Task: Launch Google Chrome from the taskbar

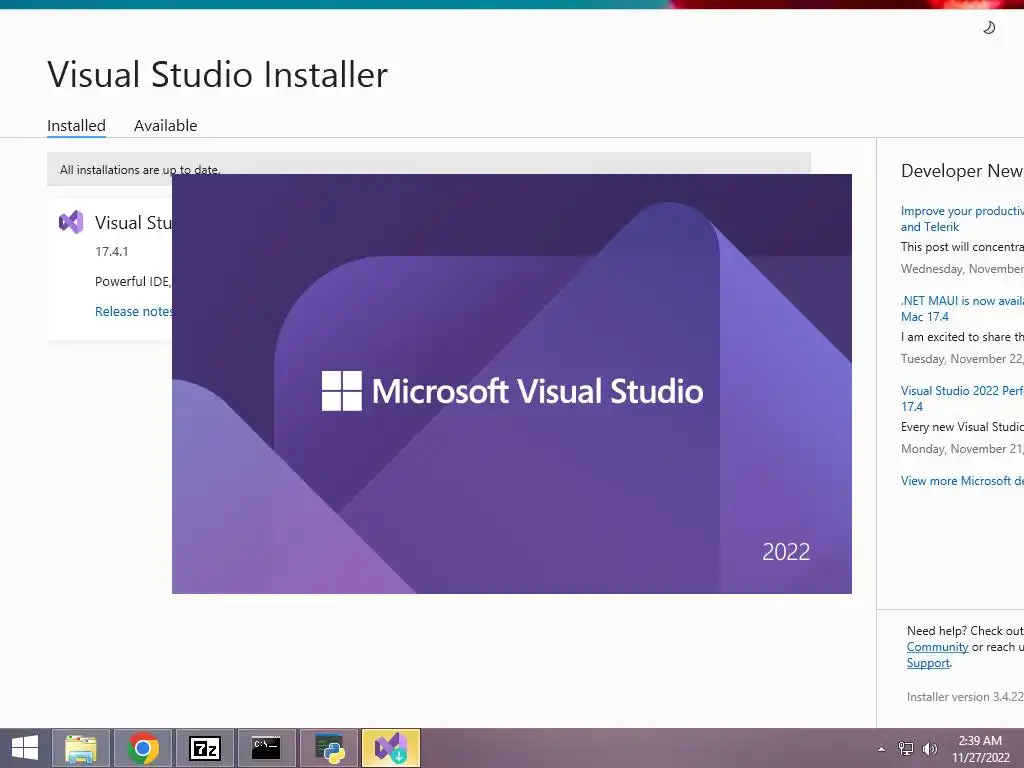Action: tap(143, 748)
